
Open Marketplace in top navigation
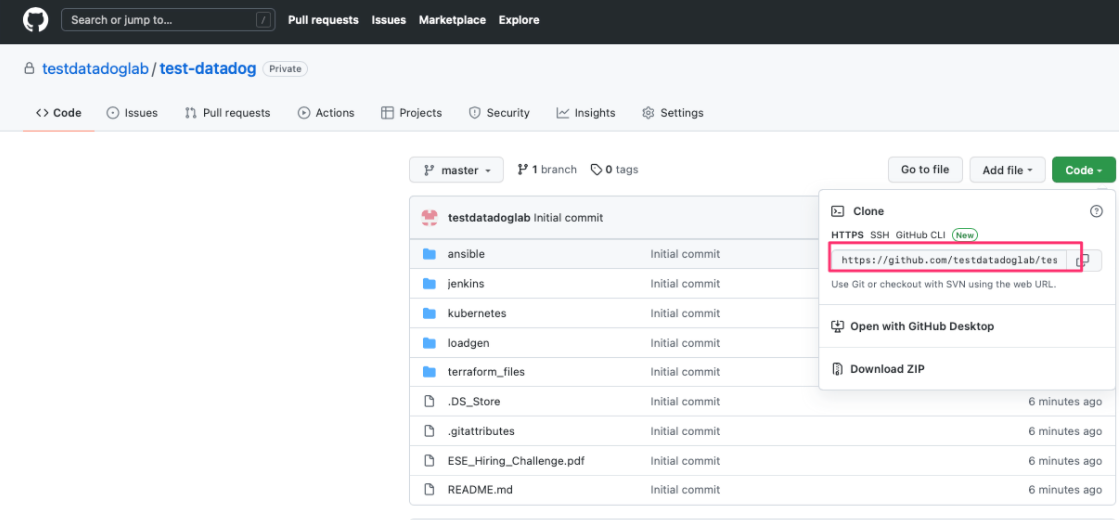(x=452, y=20)
